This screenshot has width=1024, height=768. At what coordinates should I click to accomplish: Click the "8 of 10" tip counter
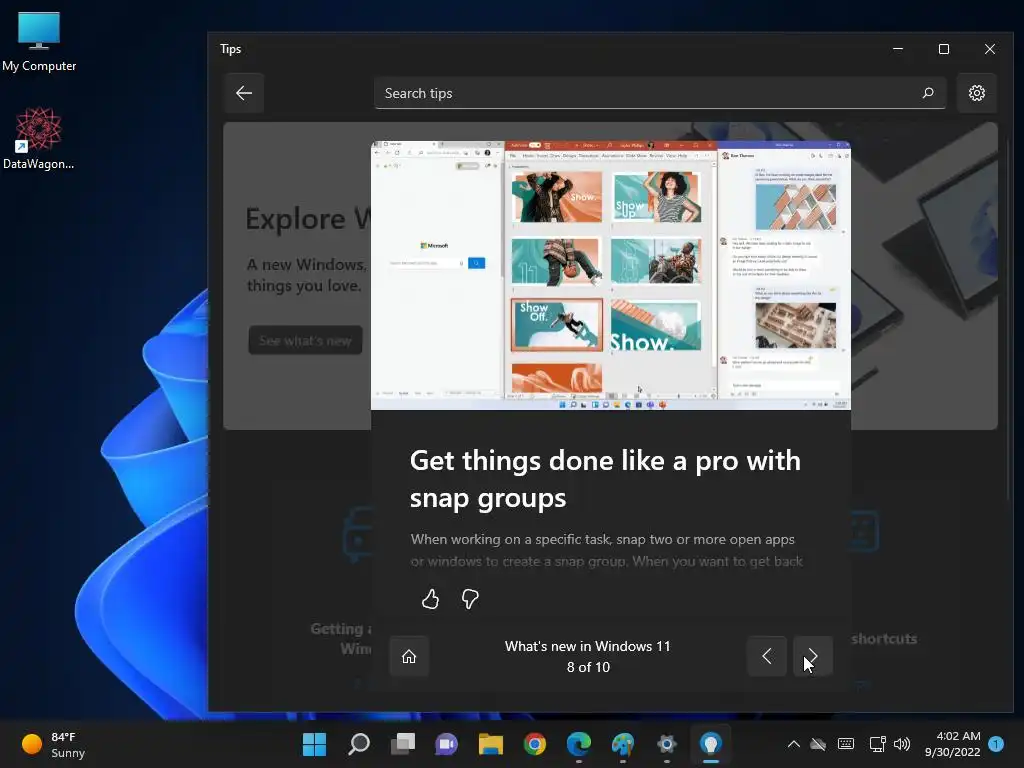point(588,667)
